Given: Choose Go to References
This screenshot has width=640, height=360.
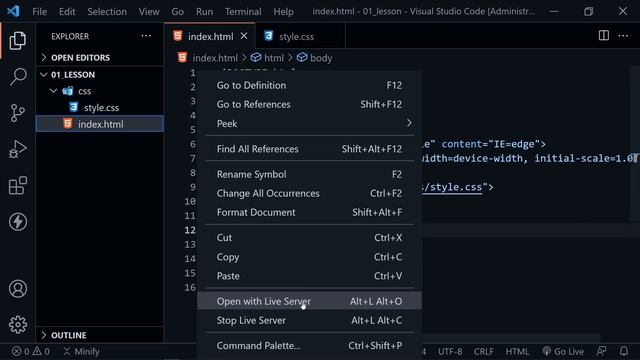Looking at the screenshot, I should [309, 104].
